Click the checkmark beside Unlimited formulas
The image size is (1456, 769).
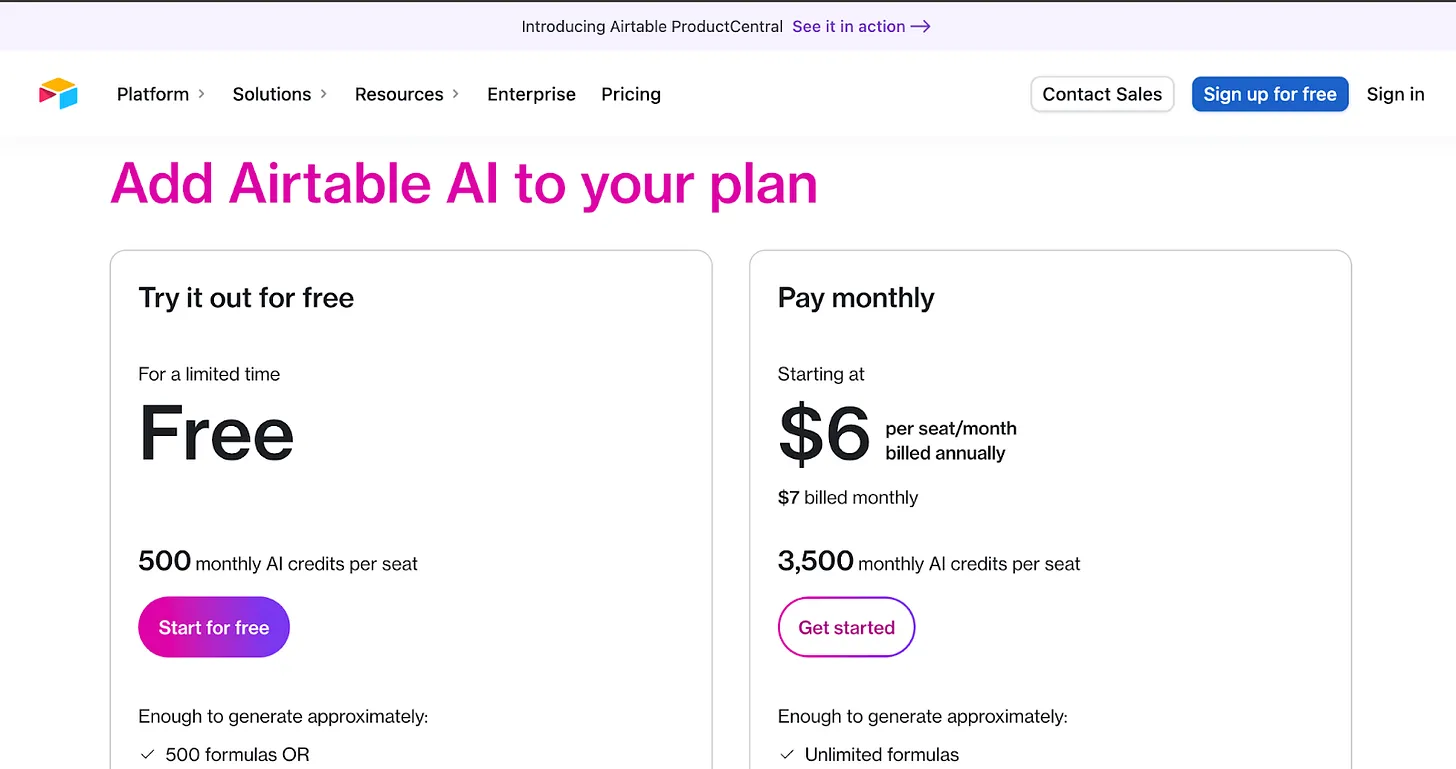pos(787,754)
